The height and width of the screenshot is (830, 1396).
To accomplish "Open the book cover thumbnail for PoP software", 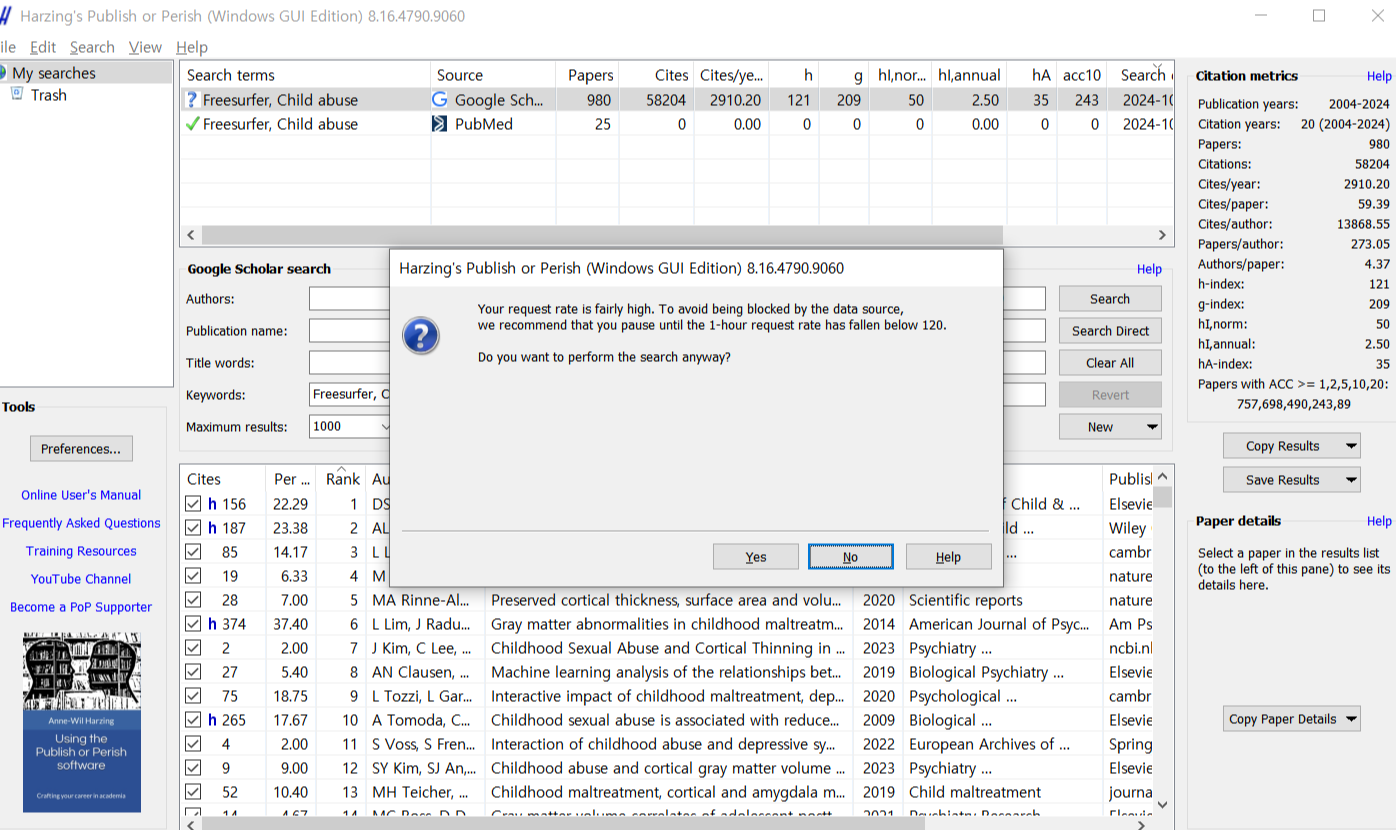I will click(x=82, y=722).
